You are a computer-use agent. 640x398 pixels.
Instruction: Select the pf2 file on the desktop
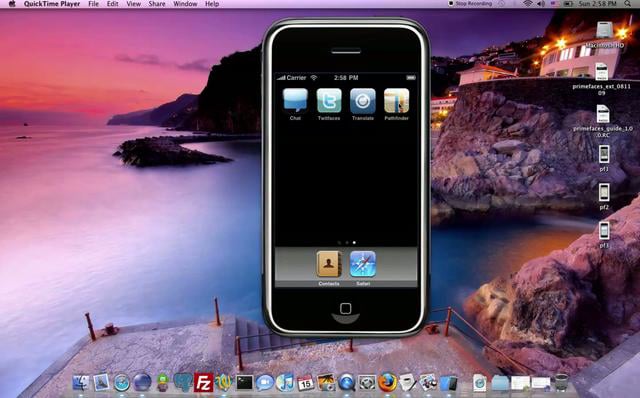pos(604,192)
